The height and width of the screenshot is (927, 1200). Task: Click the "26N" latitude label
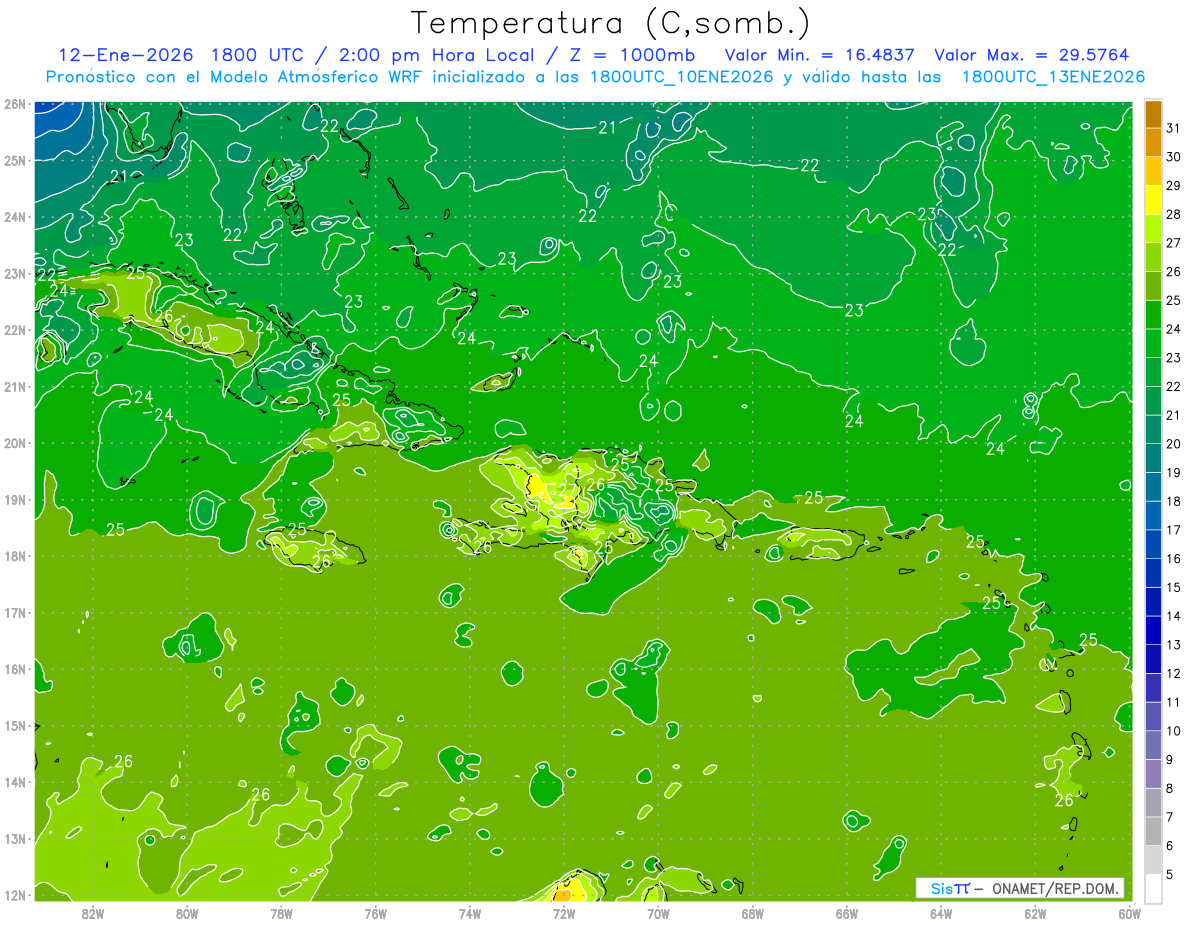14,104
